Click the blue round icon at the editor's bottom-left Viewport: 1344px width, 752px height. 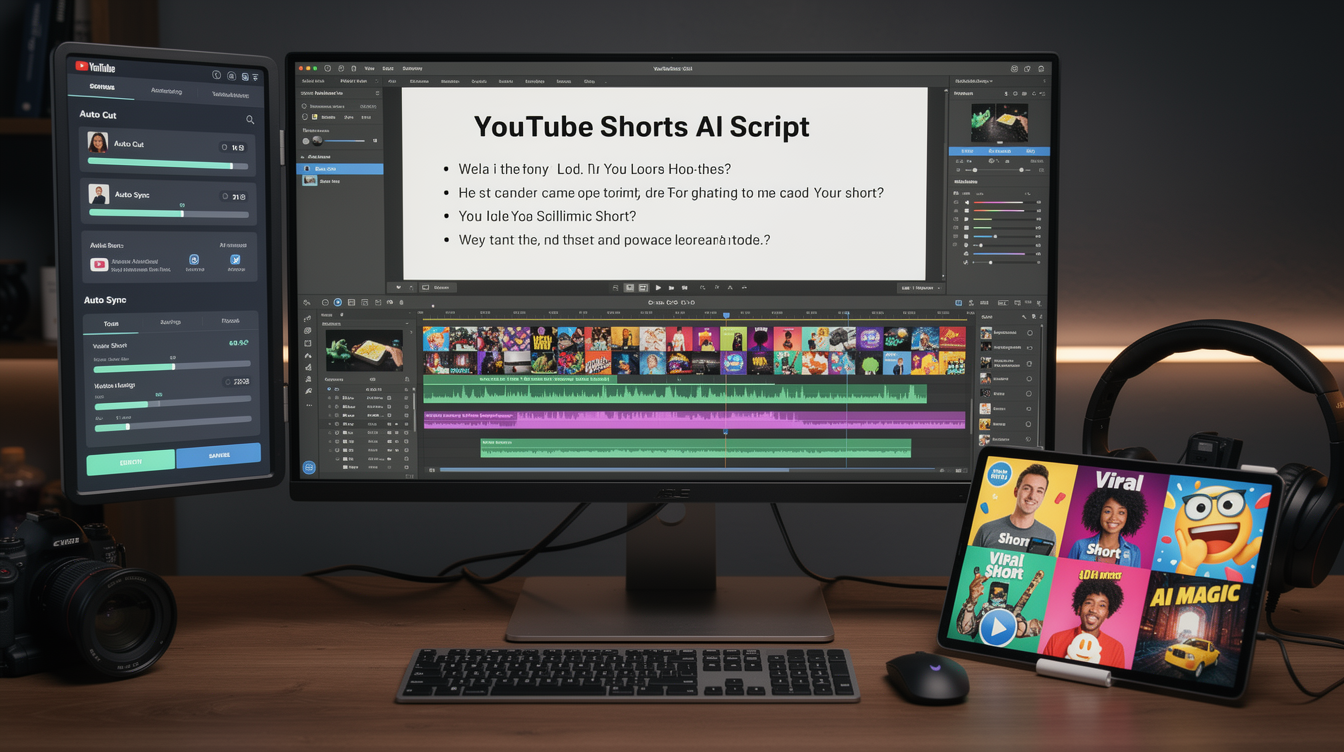pos(309,467)
